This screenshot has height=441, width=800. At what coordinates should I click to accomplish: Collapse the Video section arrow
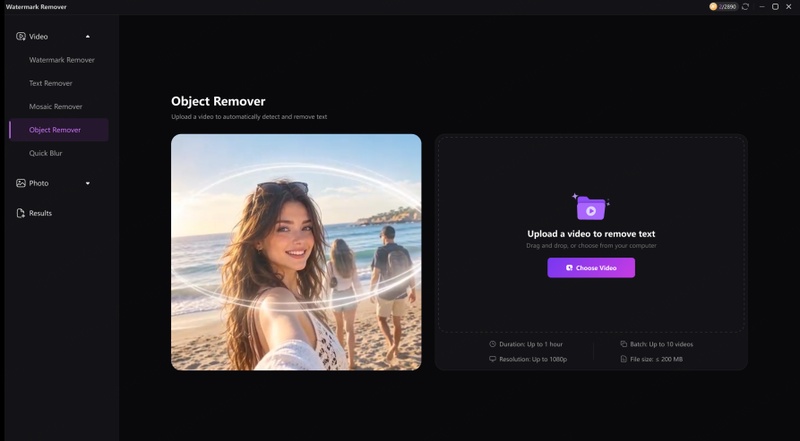click(x=88, y=36)
